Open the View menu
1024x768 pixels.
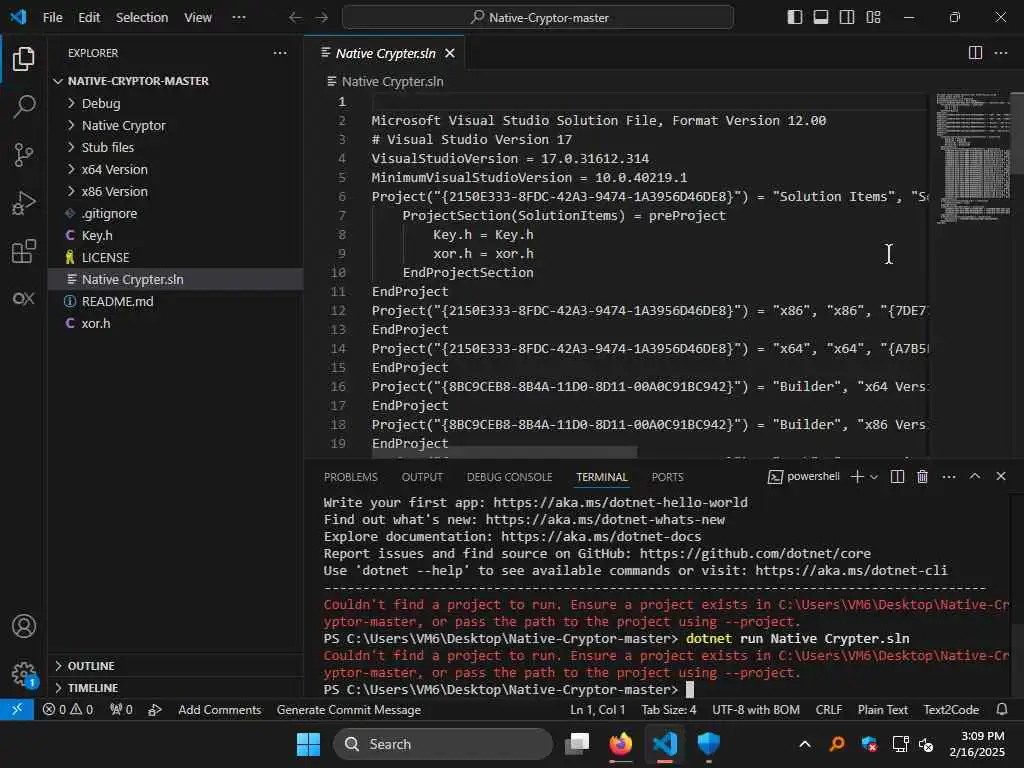198,18
